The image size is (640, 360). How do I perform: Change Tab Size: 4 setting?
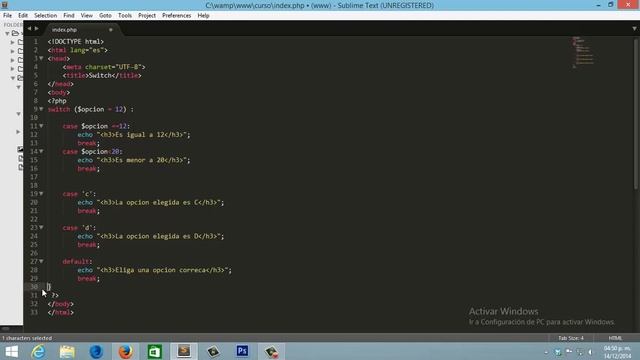click(x=571, y=338)
